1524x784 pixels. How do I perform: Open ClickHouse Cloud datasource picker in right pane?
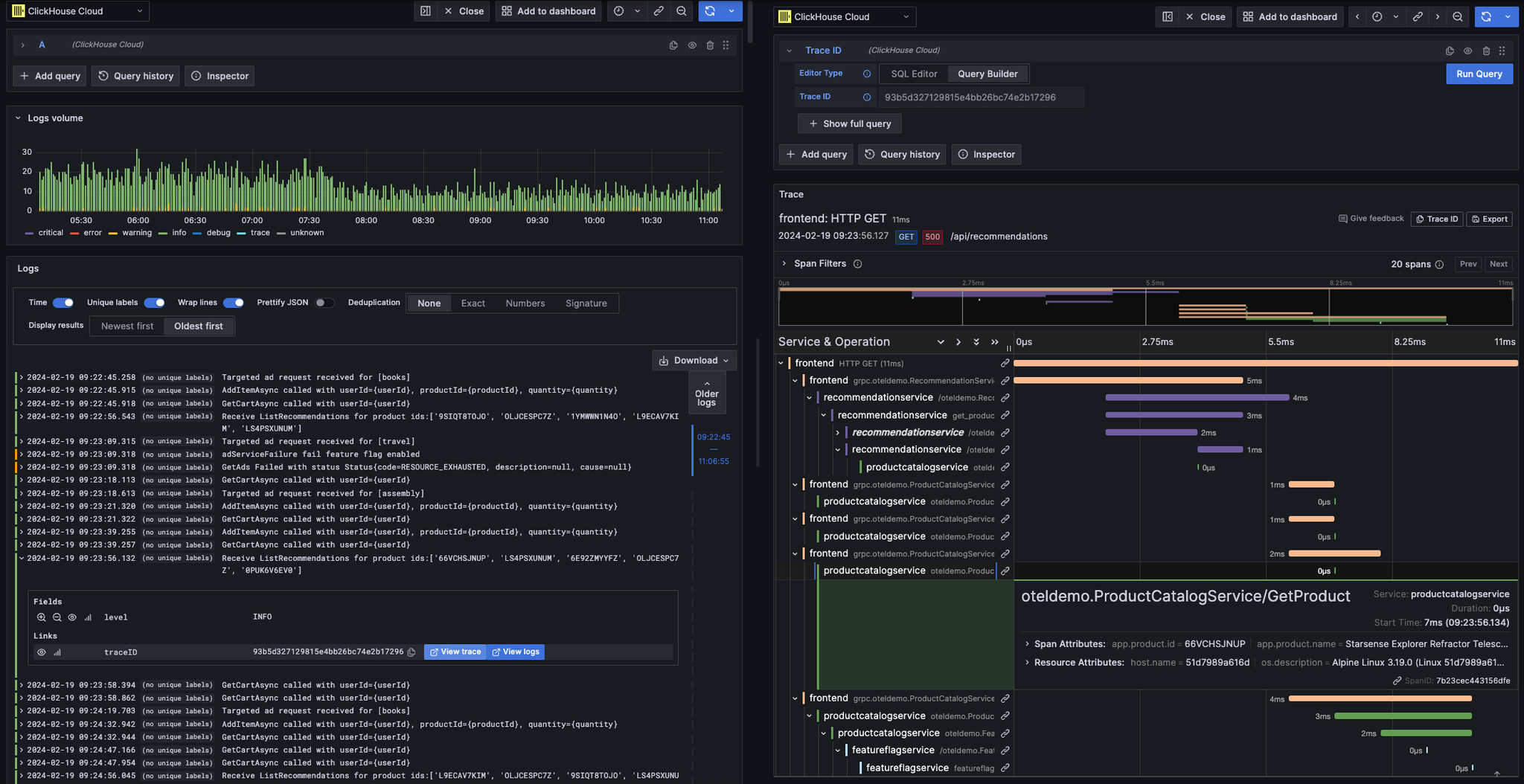[x=845, y=16]
